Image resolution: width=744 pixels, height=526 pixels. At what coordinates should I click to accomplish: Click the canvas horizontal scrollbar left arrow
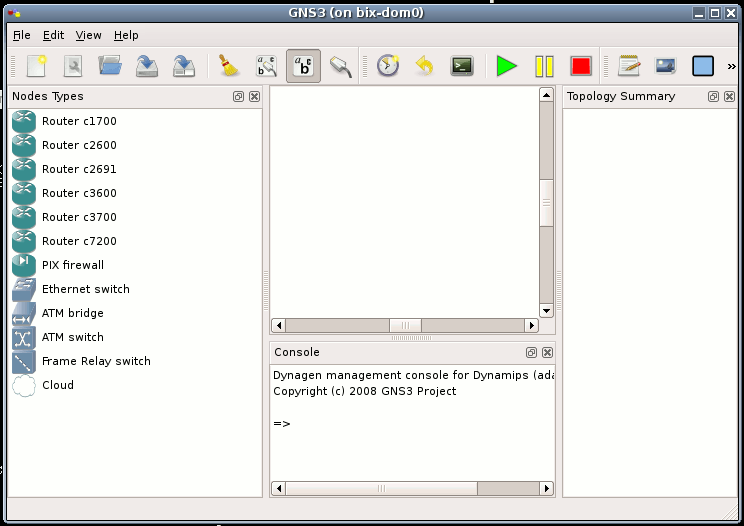click(x=279, y=325)
